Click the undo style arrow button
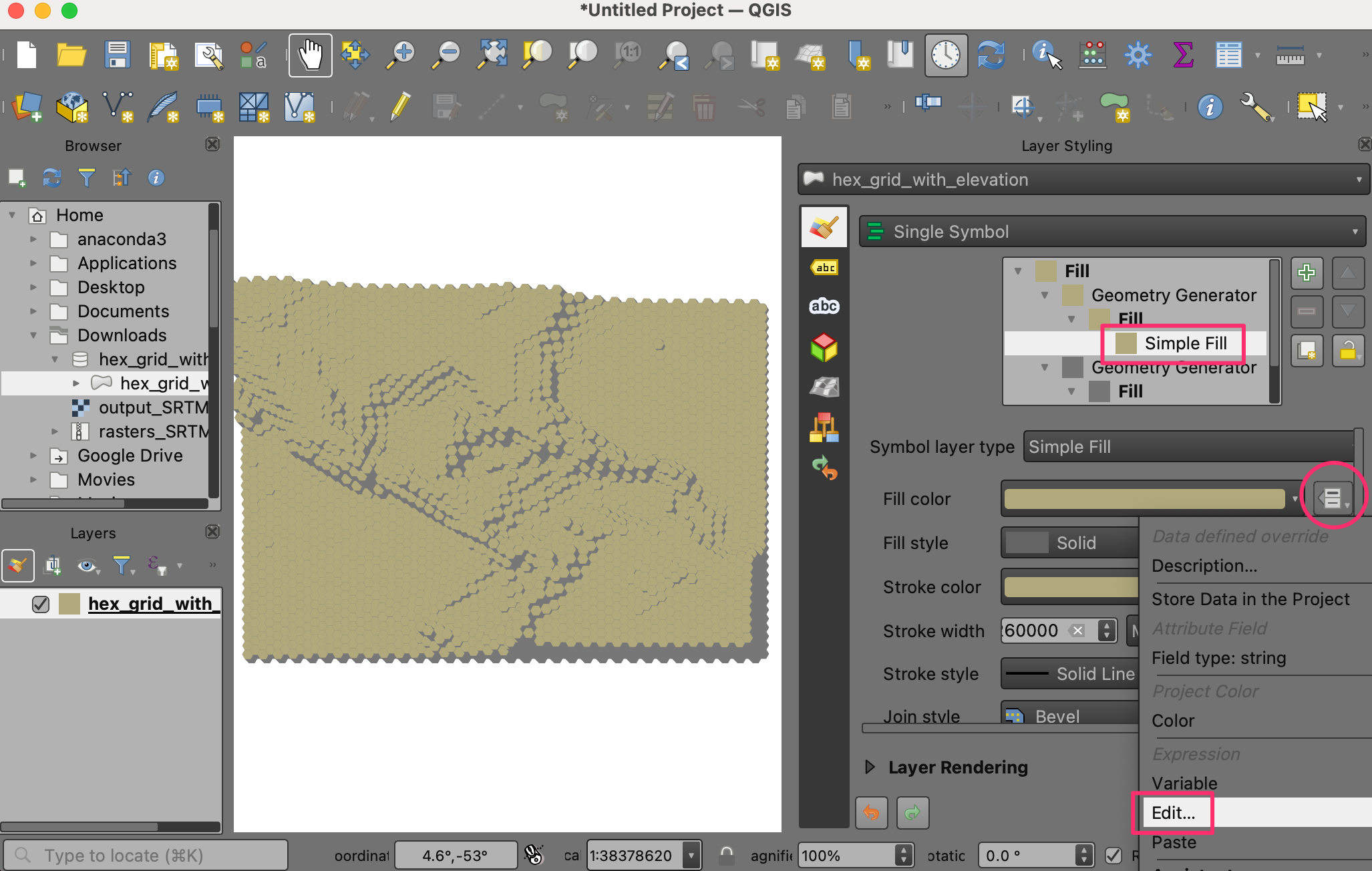This screenshot has height=871, width=1372. coord(871,812)
